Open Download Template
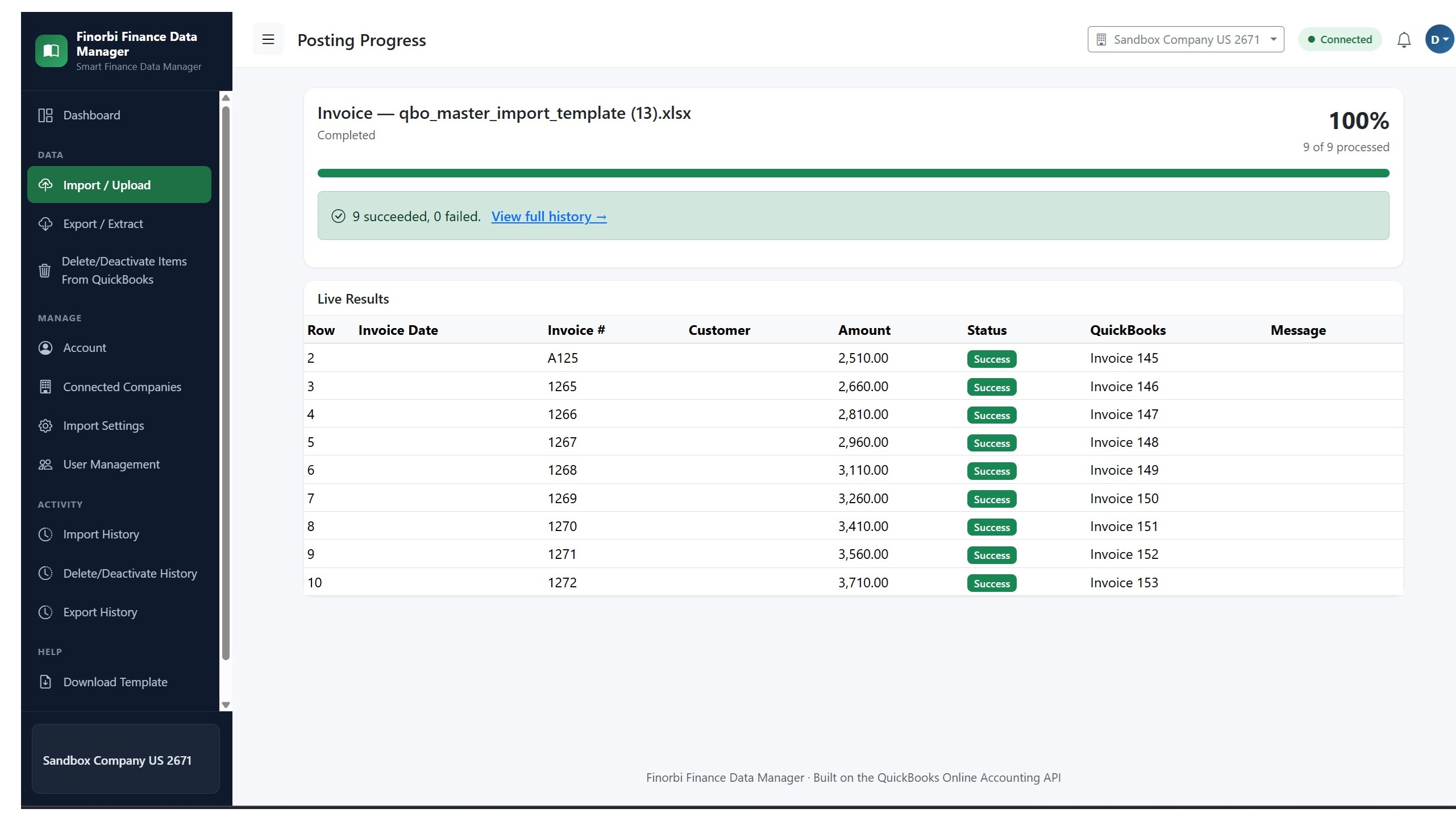This screenshot has width=1456, height=821. (x=119, y=682)
